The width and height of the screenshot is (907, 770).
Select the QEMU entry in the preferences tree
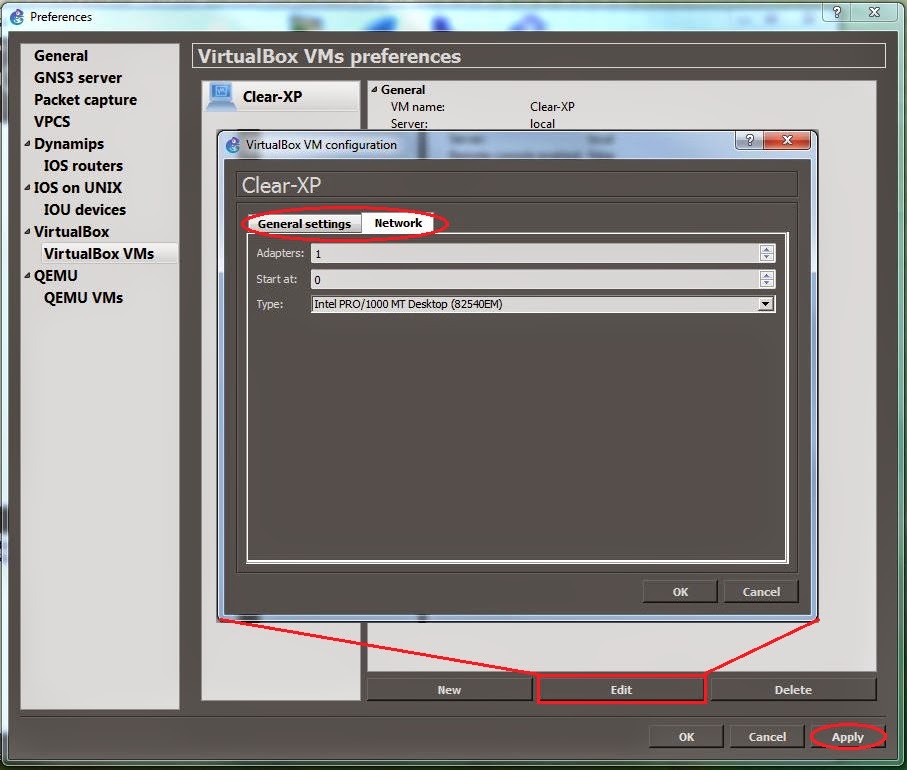click(x=56, y=275)
